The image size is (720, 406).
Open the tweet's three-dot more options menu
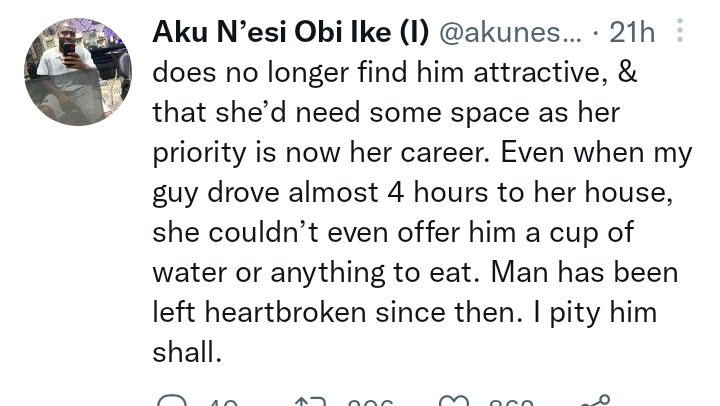pyautogui.click(x=680, y=32)
